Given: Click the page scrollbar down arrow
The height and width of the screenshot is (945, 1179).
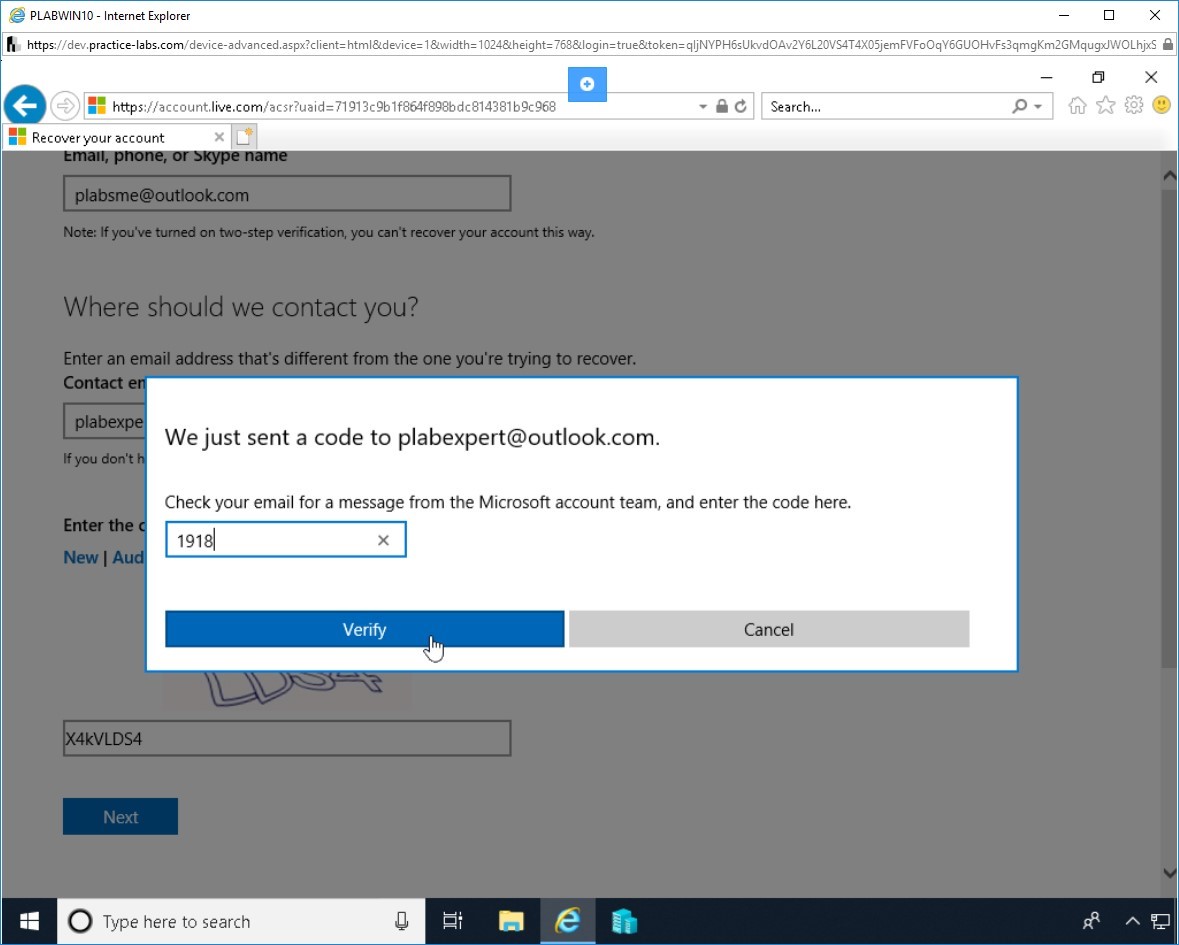Looking at the screenshot, I should pyautogui.click(x=1169, y=873).
